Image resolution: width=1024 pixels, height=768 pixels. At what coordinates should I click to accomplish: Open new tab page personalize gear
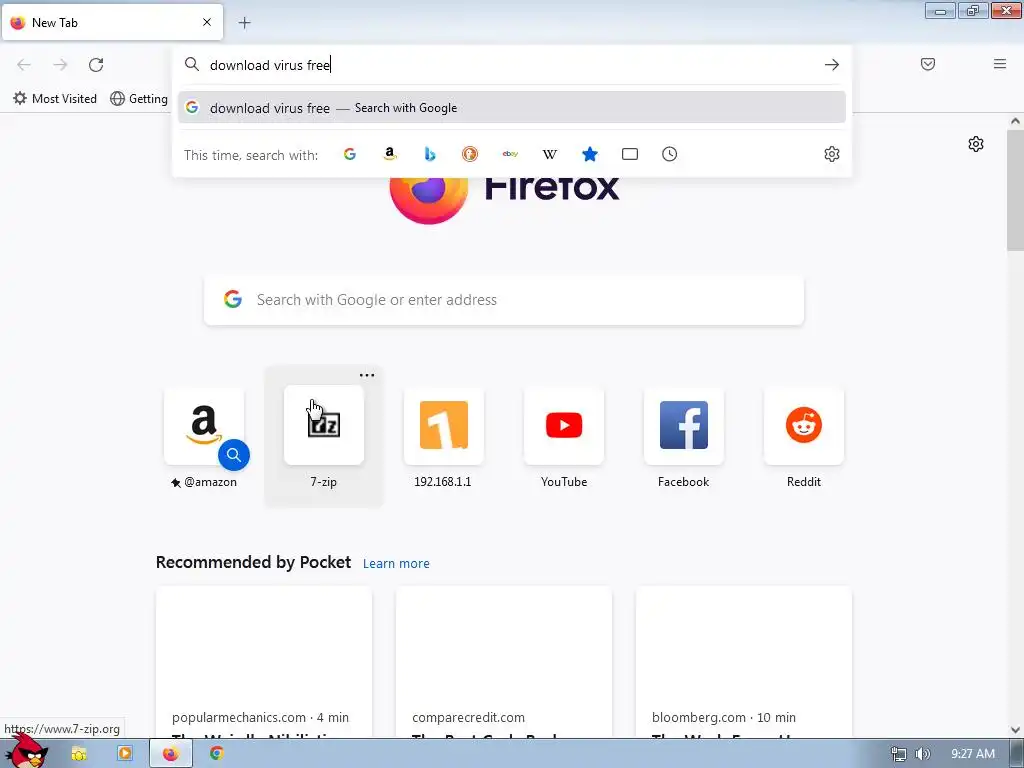pos(976,144)
